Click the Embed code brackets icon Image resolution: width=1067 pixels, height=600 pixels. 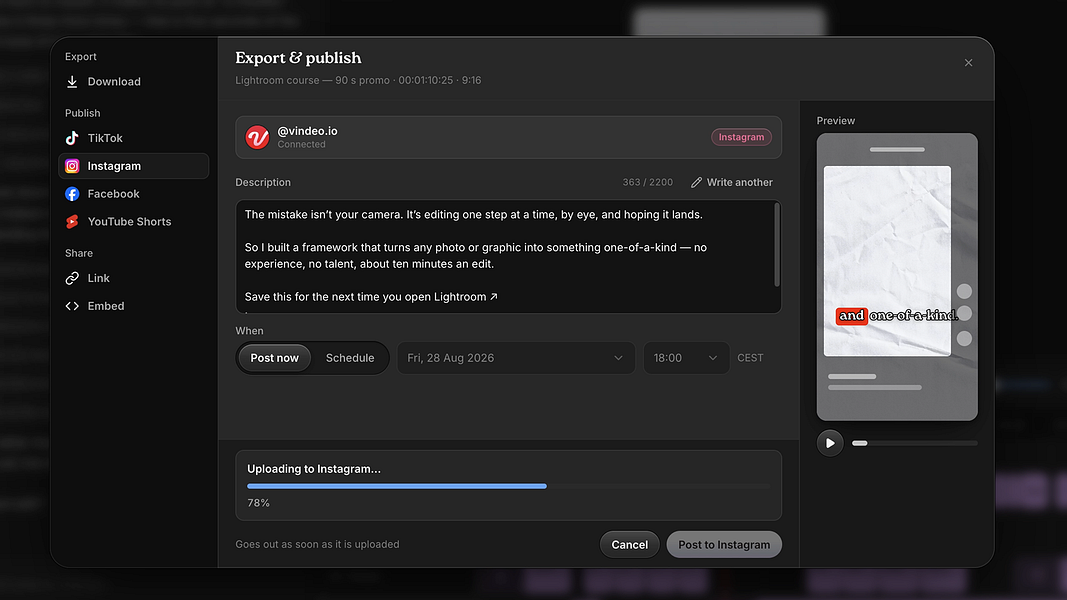pos(72,306)
